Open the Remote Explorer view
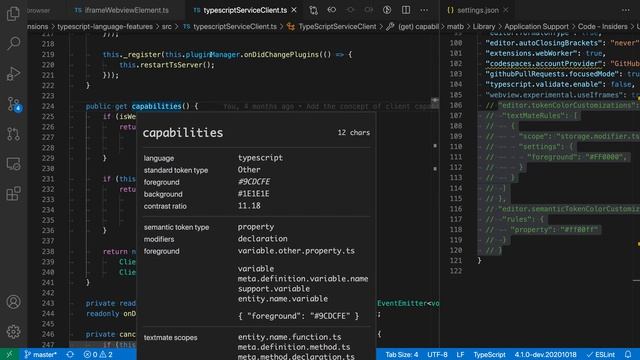This screenshot has width=640, height=360. coord(13,164)
